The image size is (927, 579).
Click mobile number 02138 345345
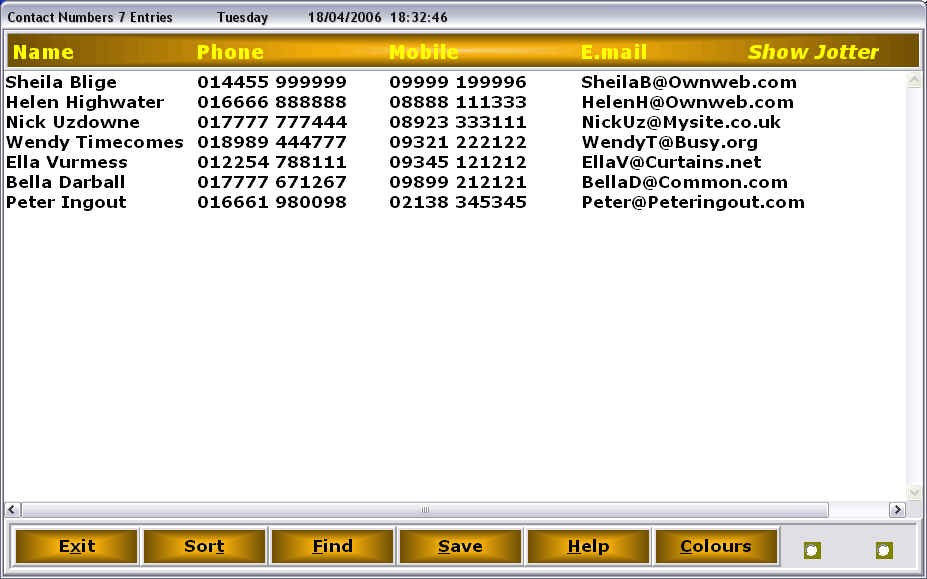pyautogui.click(x=458, y=202)
